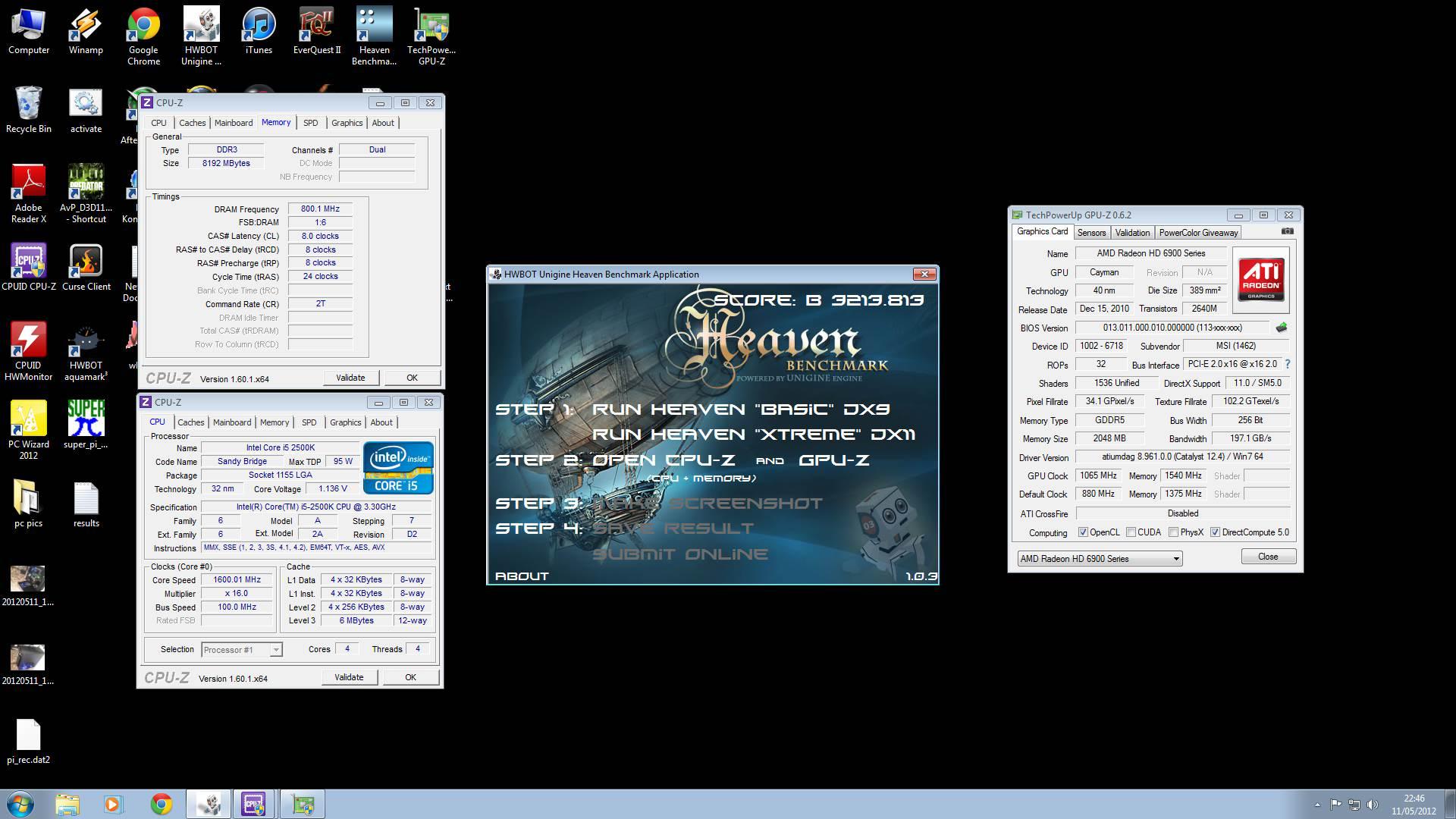Launch CPUID CPU-Z desktop shortcut
Viewport: 1456px width, 819px height.
pyautogui.click(x=28, y=267)
